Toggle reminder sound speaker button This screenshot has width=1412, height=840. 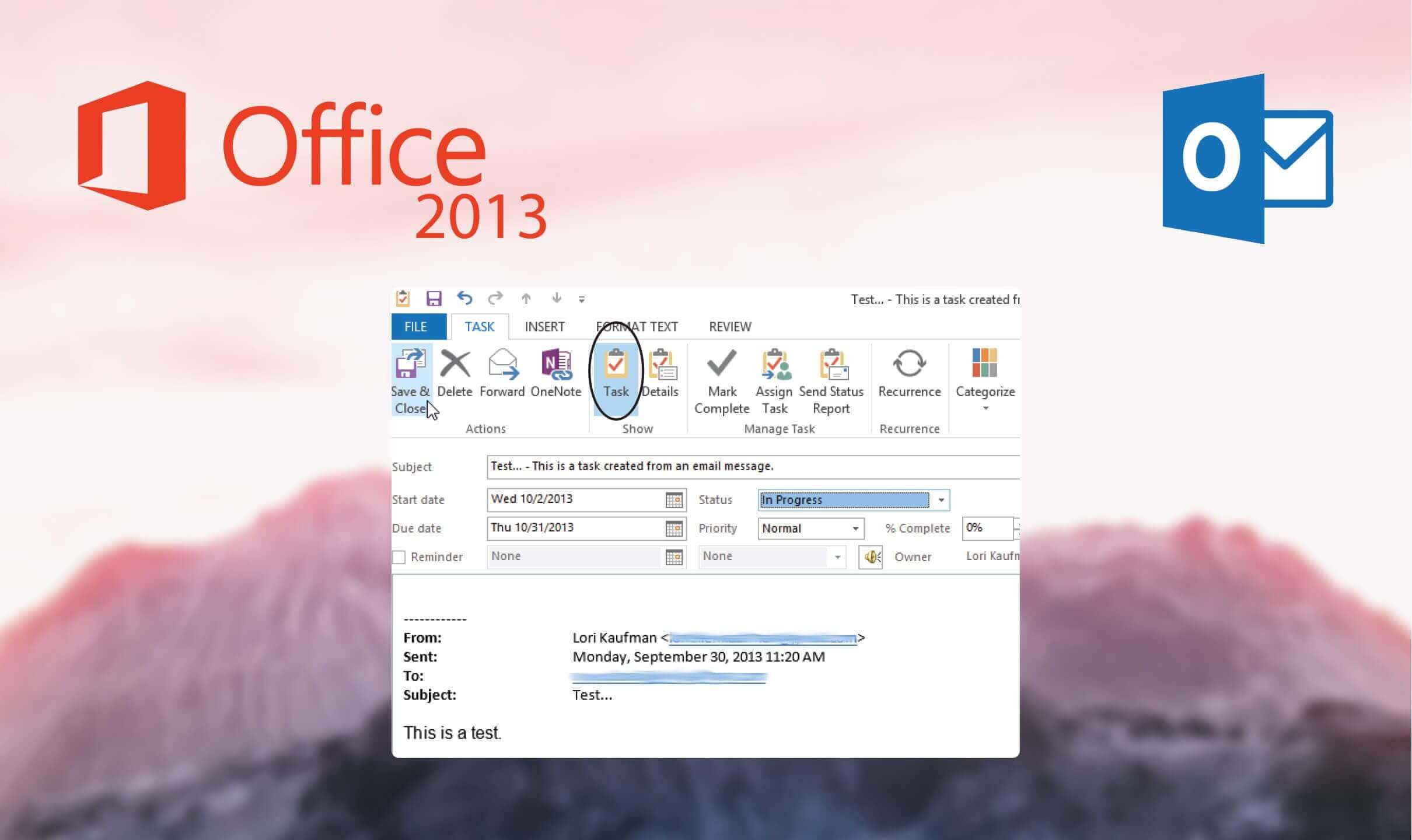(x=871, y=557)
